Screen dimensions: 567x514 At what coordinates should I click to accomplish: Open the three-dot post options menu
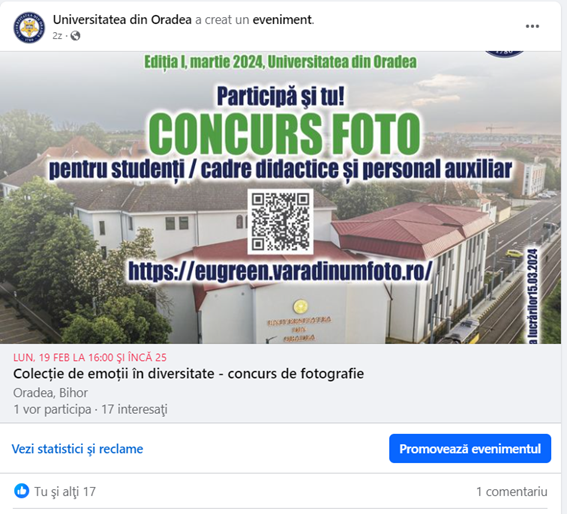click(532, 26)
